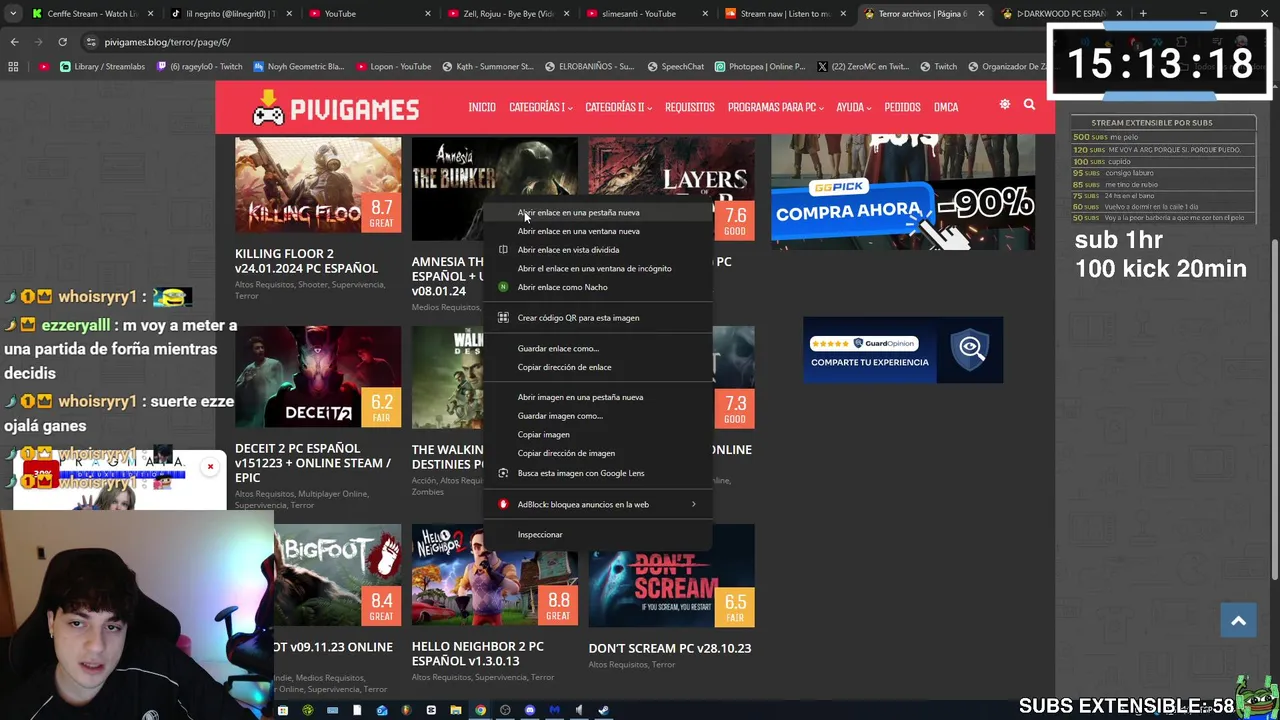Open File Explorer from the taskbar
The width and height of the screenshot is (1280, 720).
(455, 710)
